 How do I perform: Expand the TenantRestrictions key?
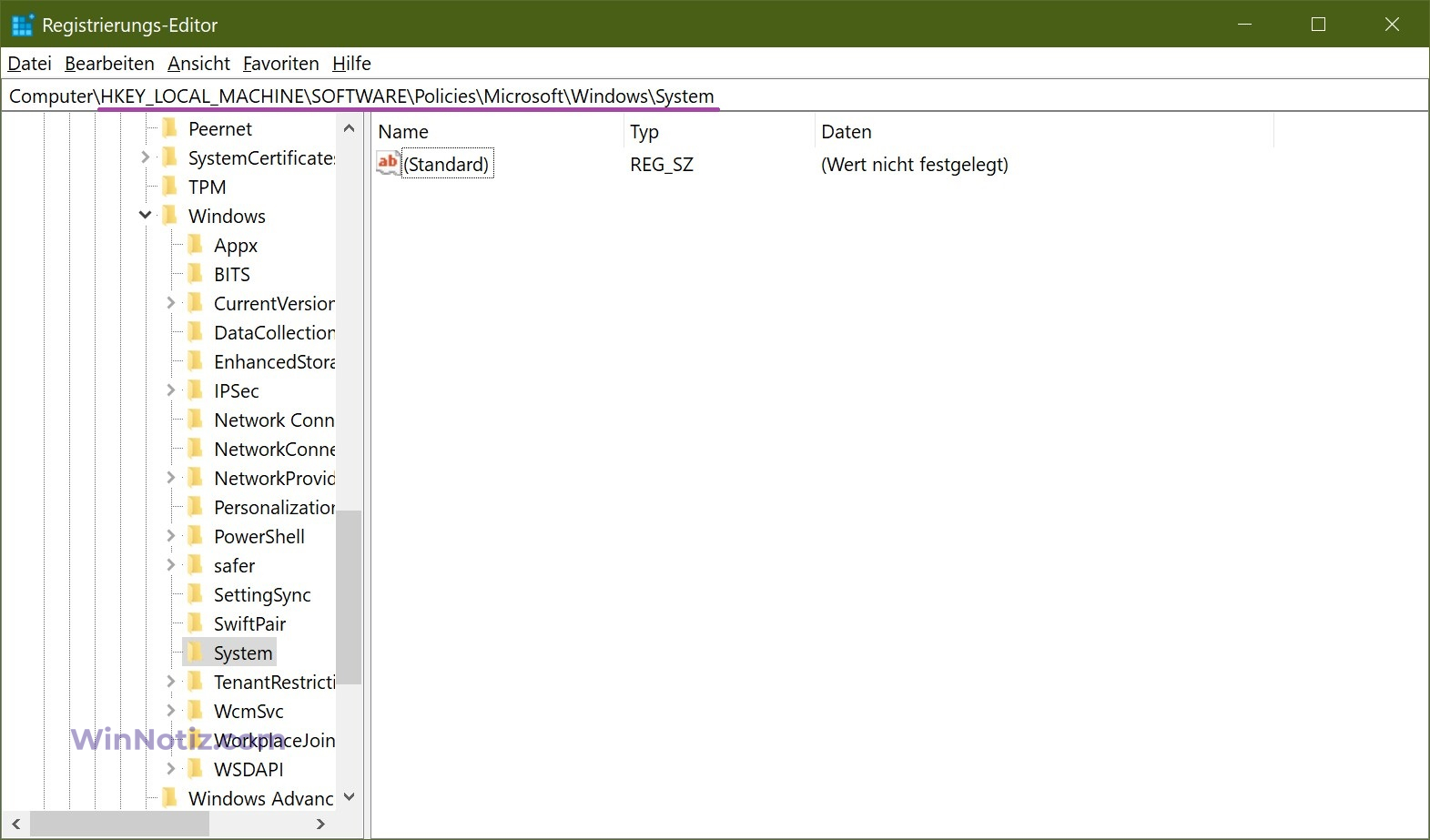(170, 682)
